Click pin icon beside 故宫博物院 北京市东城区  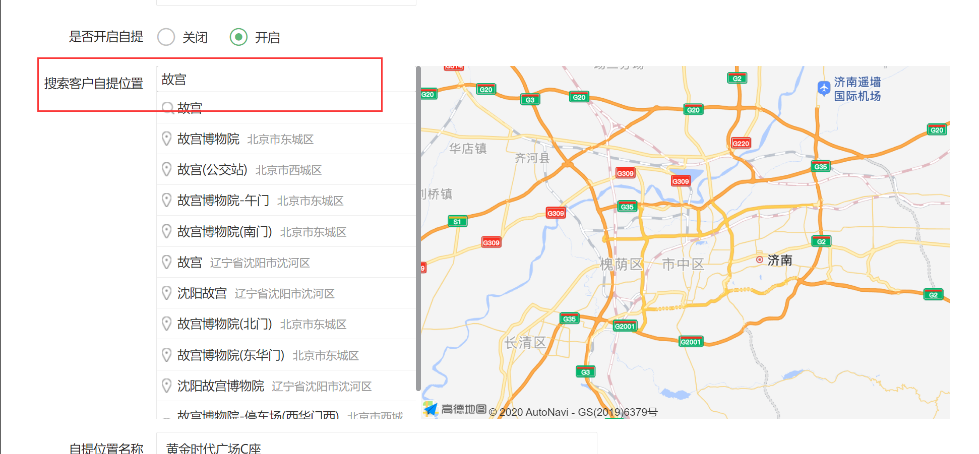[167, 139]
